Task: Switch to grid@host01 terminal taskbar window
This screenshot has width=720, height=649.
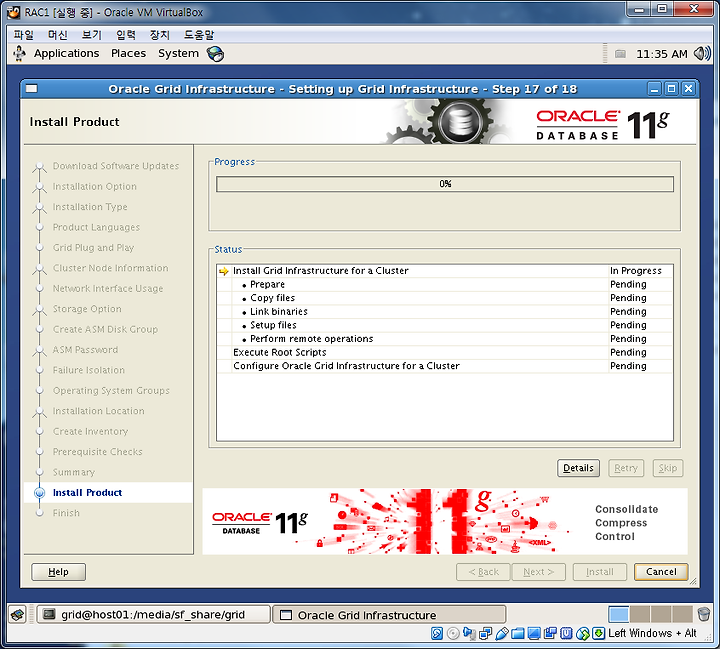Action: [x=153, y=615]
